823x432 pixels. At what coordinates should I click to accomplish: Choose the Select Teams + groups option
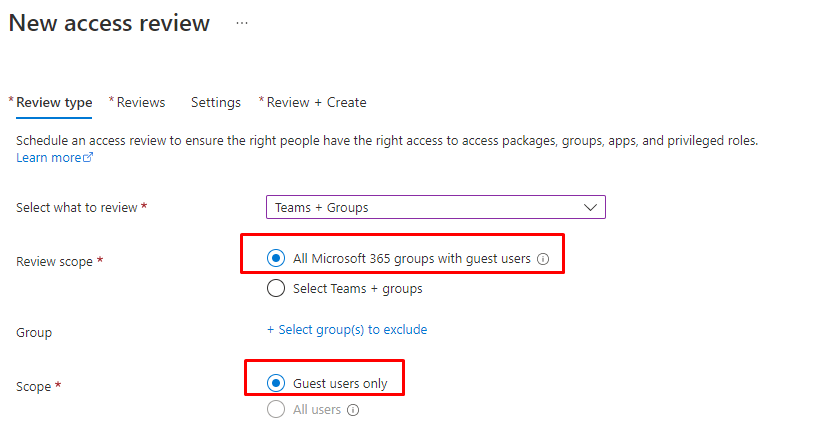pyautogui.click(x=276, y=288)
